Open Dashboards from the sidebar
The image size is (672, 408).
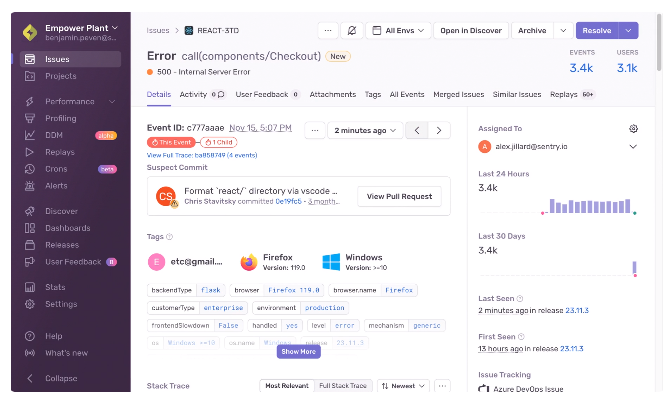[67, 228]
